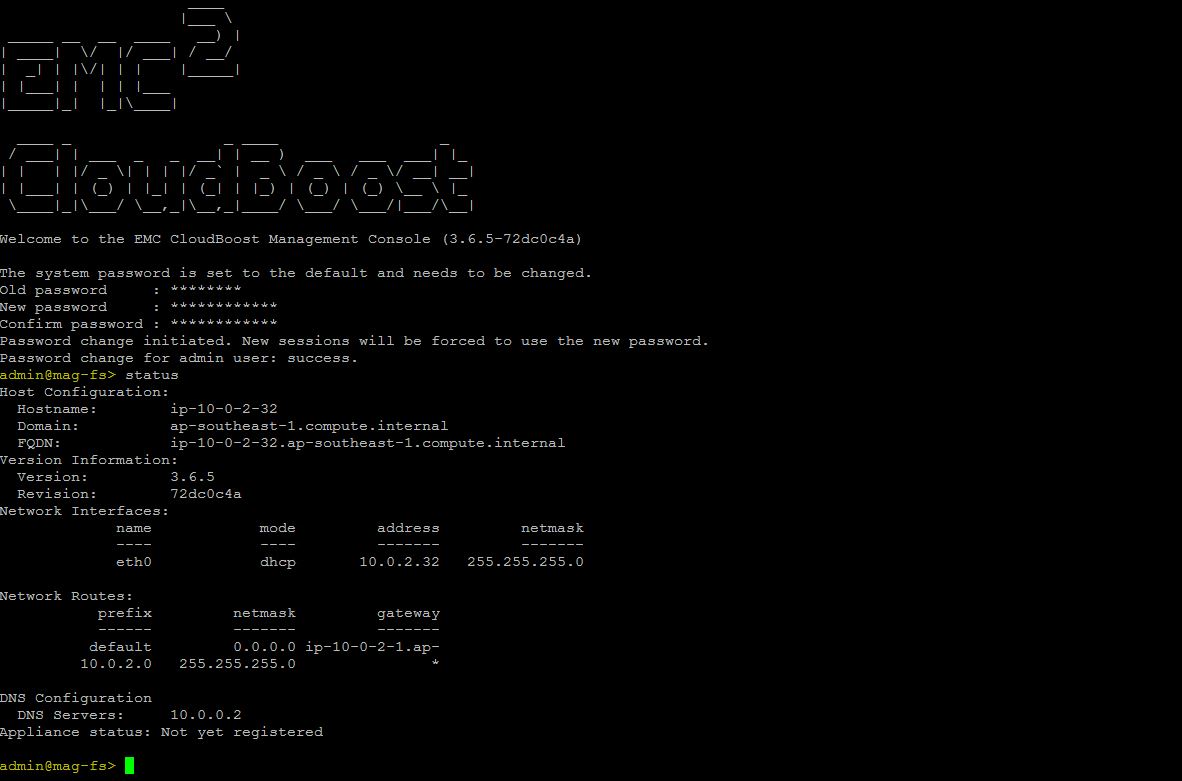This screenshot has width=1182, height=781.
Task: Click the 'mode' column header
Action: [277, 528]
